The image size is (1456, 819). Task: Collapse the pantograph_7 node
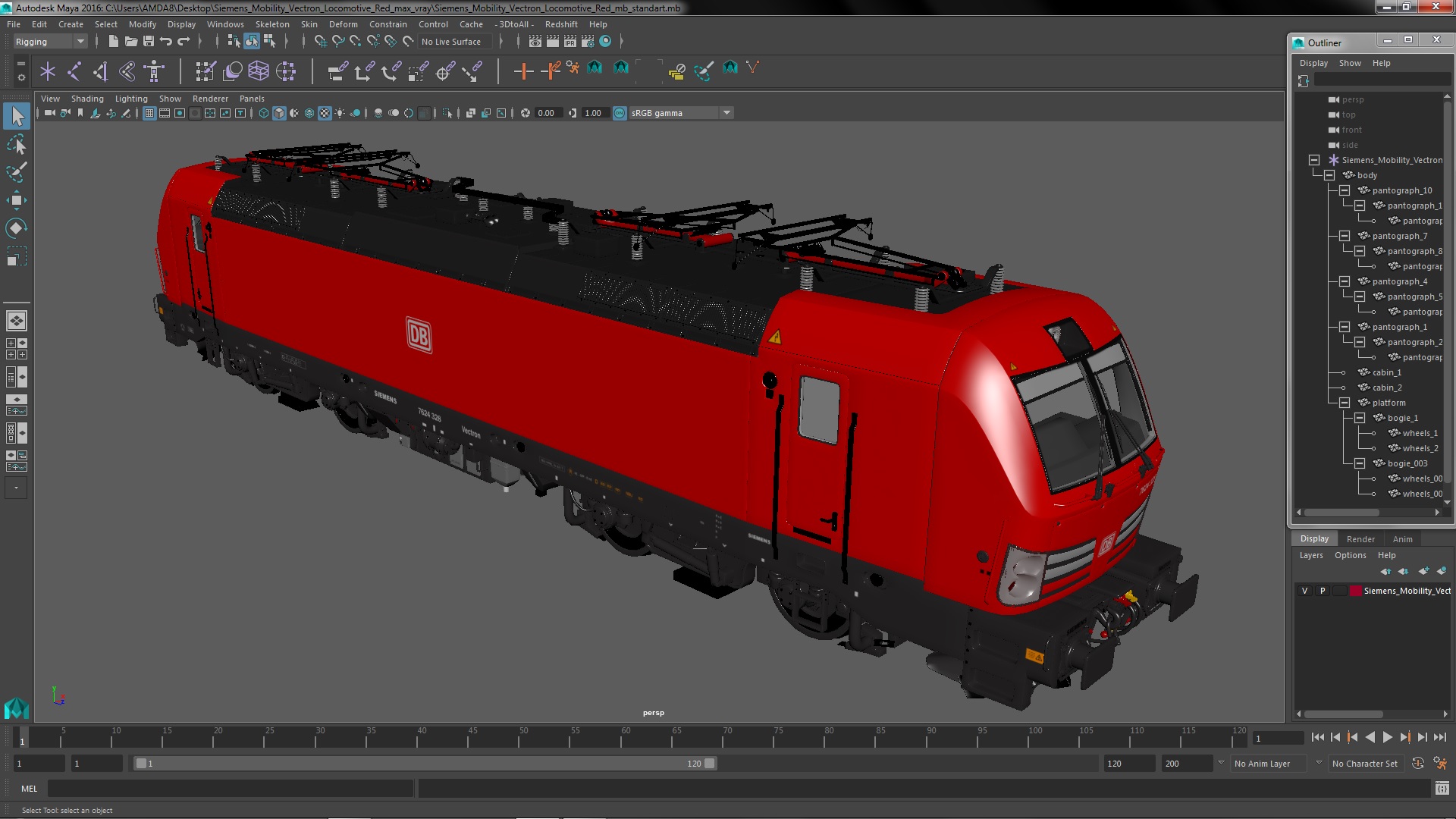[1345, 236]
